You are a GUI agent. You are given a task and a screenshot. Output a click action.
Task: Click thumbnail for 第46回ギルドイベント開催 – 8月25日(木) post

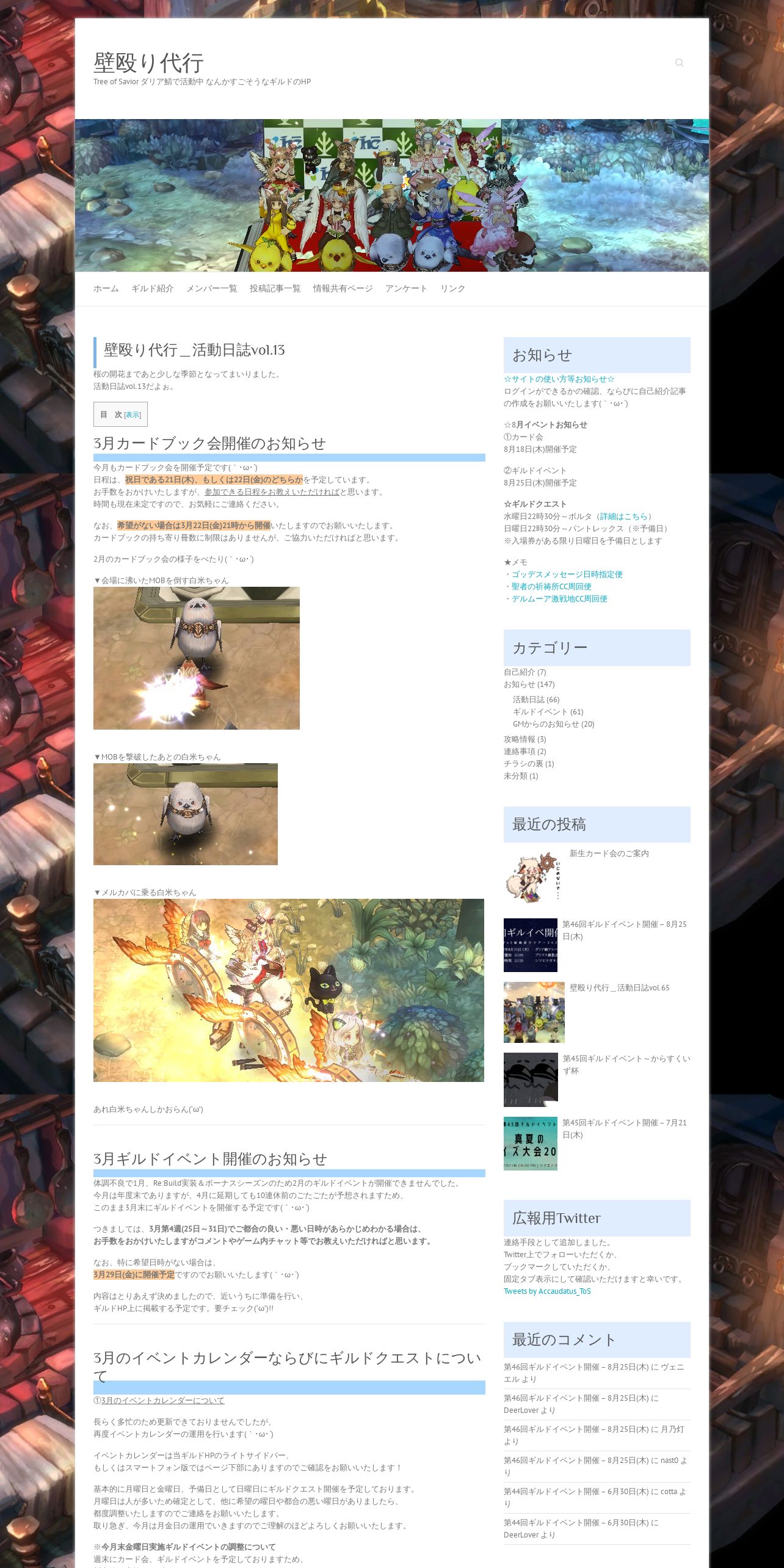[531, 945]
